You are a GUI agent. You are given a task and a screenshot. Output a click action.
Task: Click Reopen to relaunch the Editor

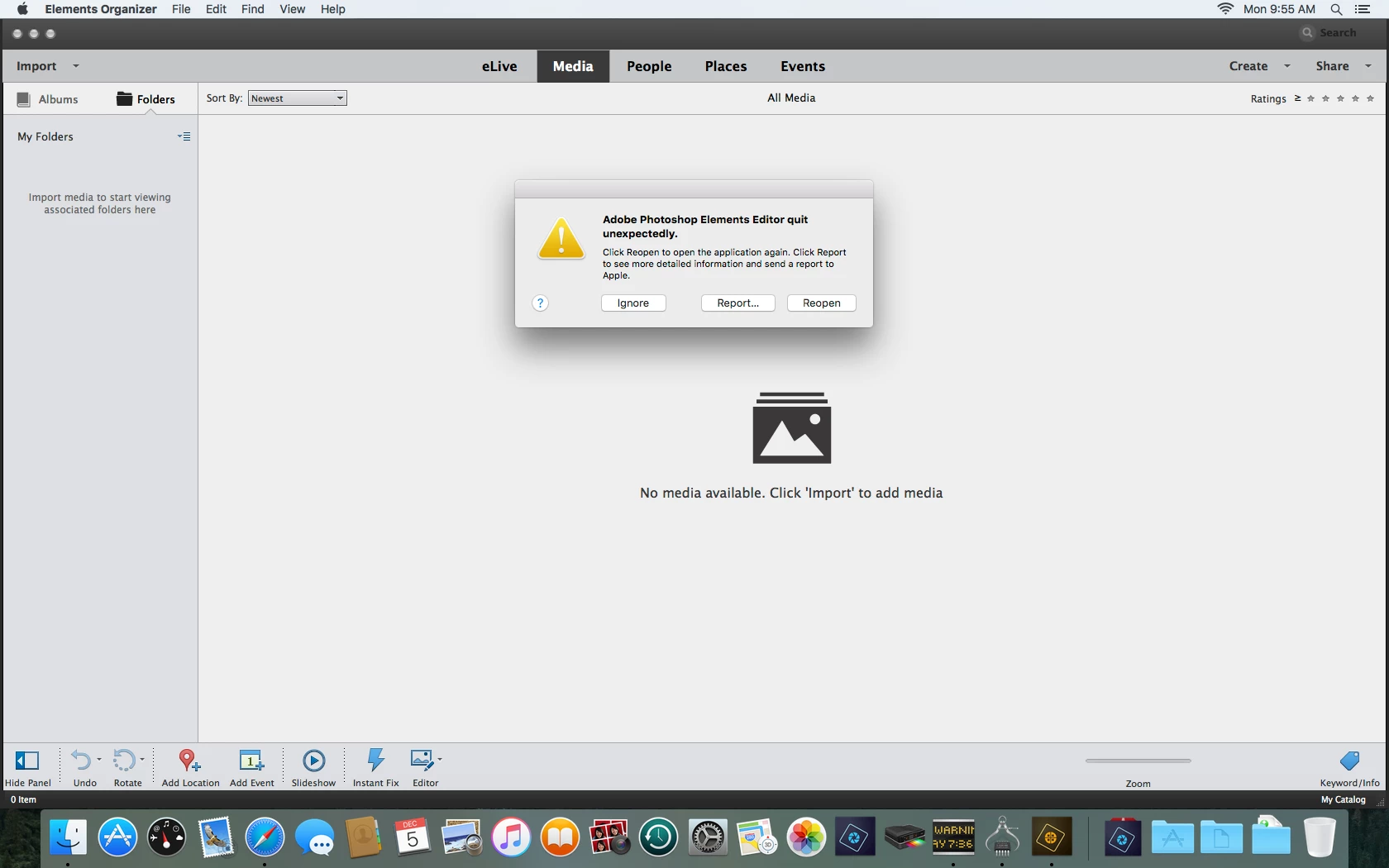click(x=821, y=303)
